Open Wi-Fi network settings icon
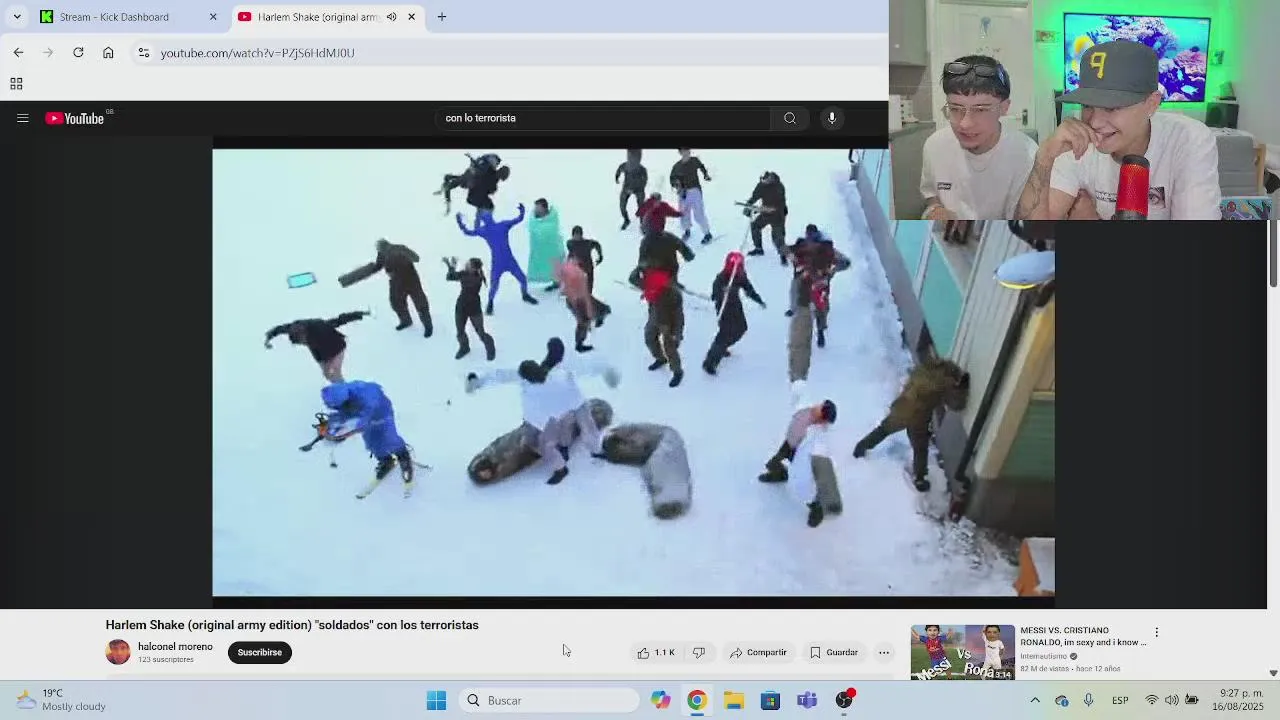Viewport: 1280px width, 720px height. [x=1152, y=700]
